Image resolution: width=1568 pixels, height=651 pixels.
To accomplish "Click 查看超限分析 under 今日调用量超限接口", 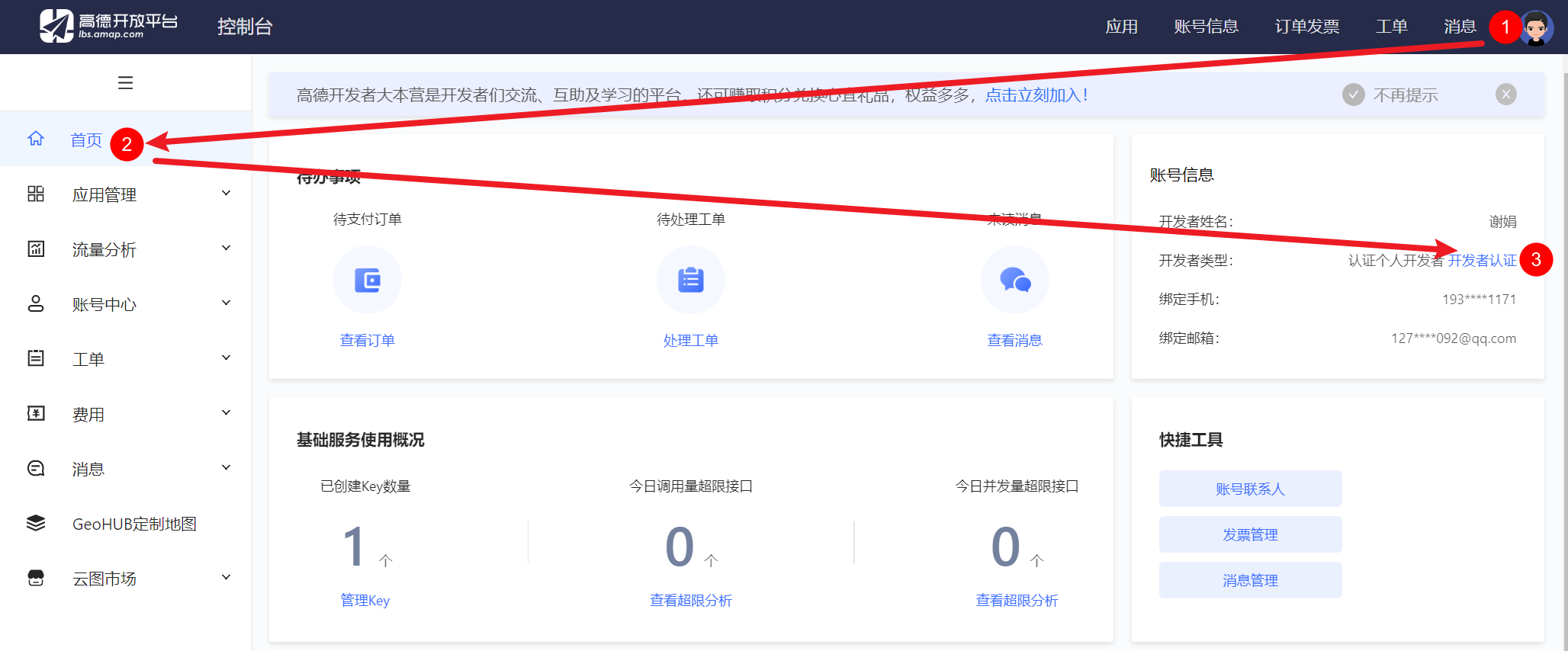I will (x=691, y=601).
